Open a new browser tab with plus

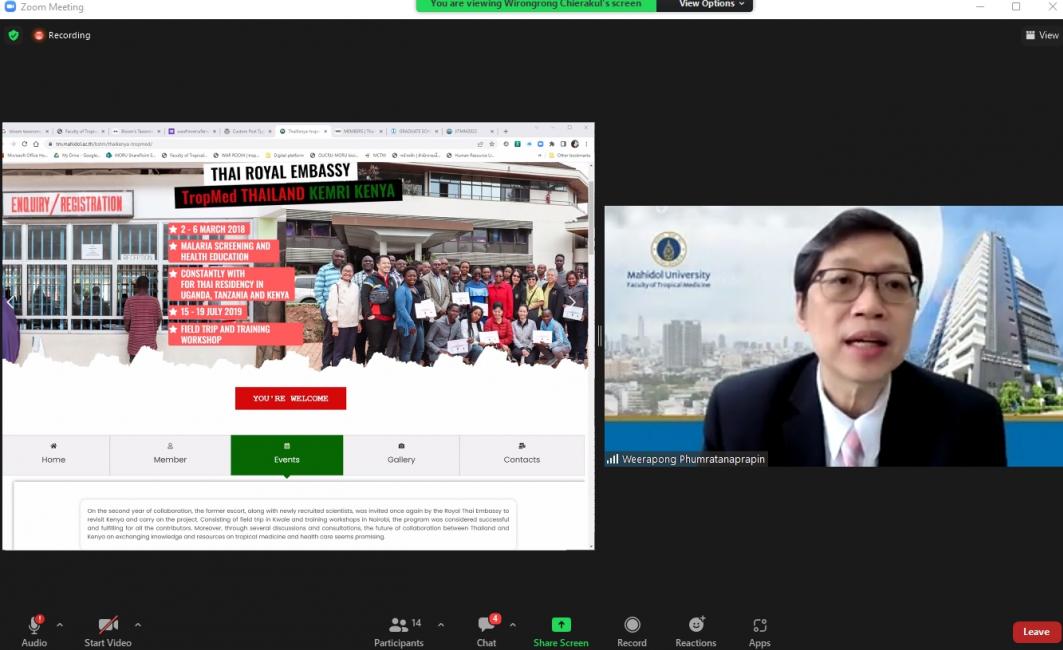coord(506,131)
